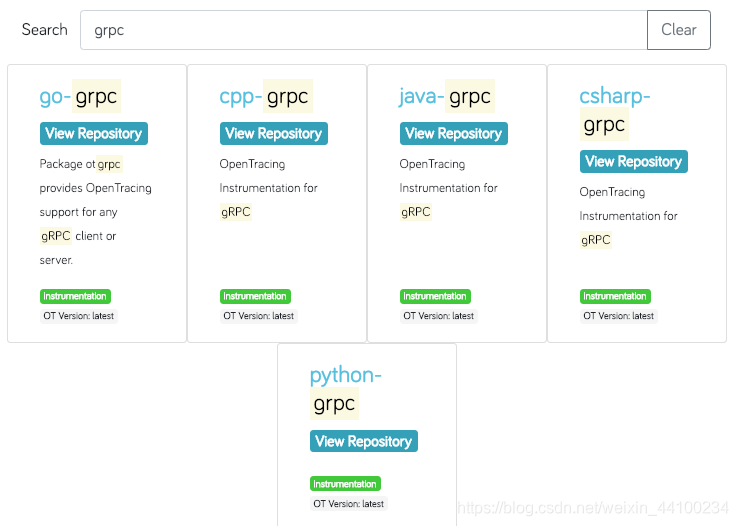The height and width of the screenshot is (526, 738).
Task: Click OT Version: latest on csharp-grpc card
Action: [618, 316]
